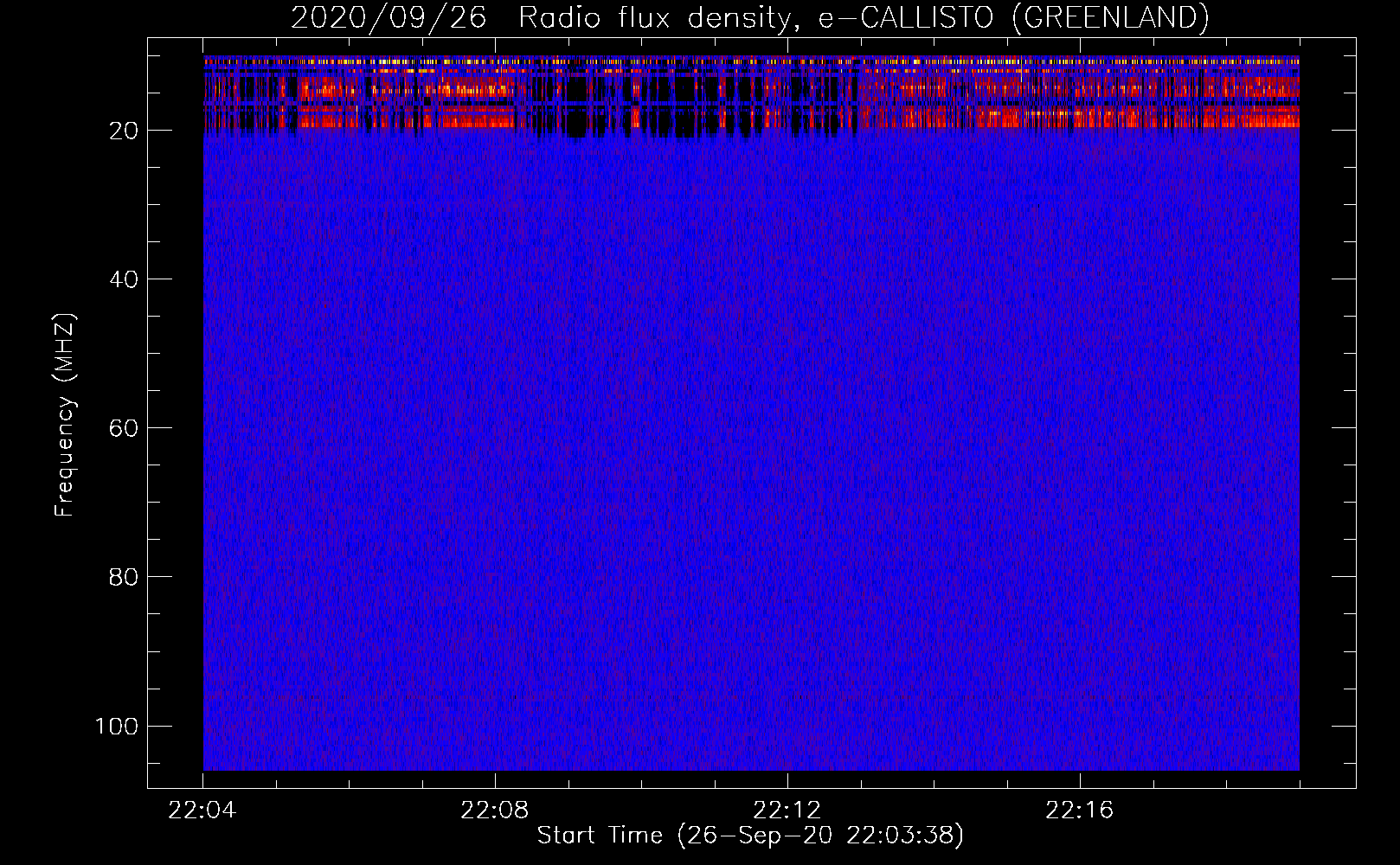This screenshot has height=865, width=1400.
Task: Click the 22:04 time tick label
Action: (x=202, y=811)
